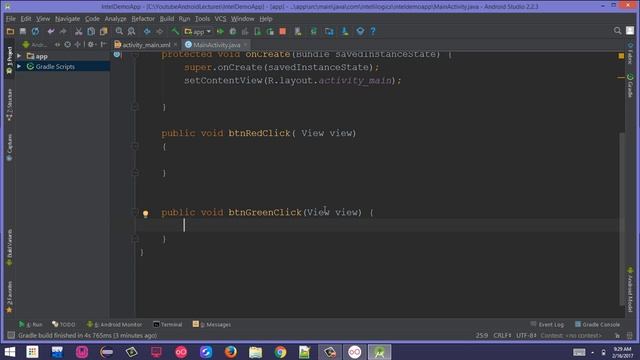
Task: Open the Android Monitor tool window
Action: [114, 324]
